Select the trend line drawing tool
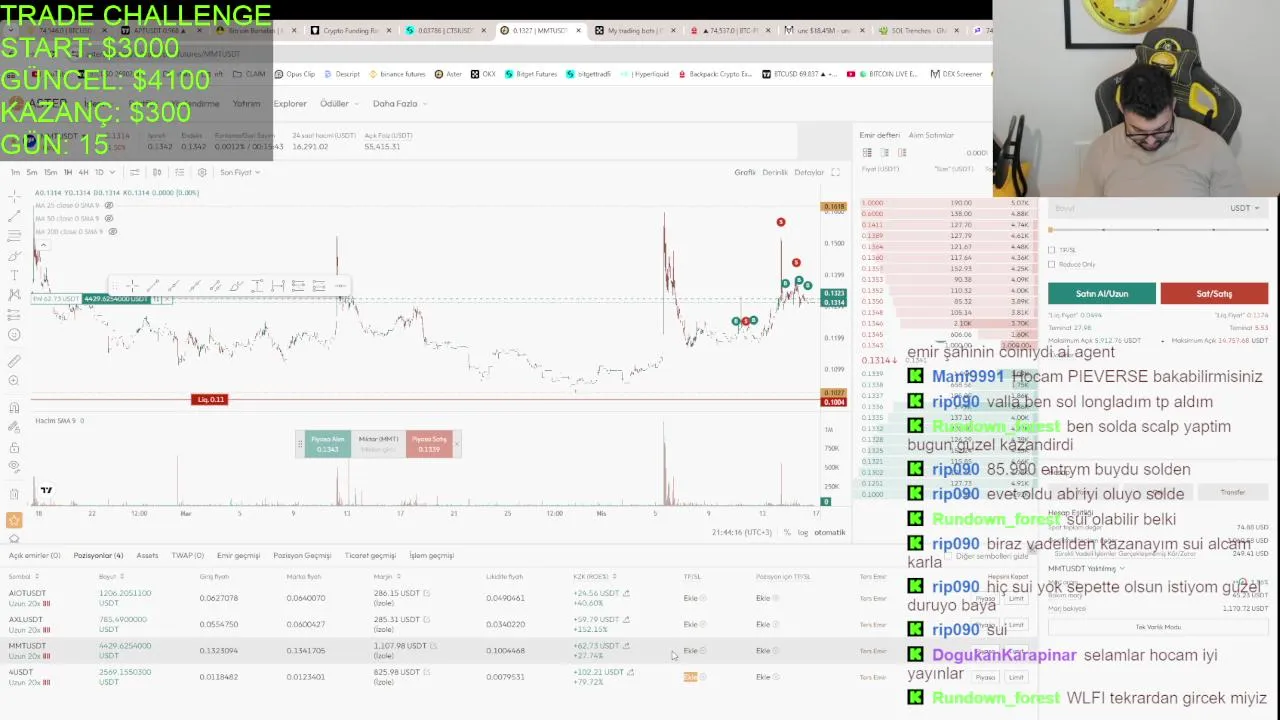Image resolution: width=1280 pixels, height=720 pixels. click(14, 216)
